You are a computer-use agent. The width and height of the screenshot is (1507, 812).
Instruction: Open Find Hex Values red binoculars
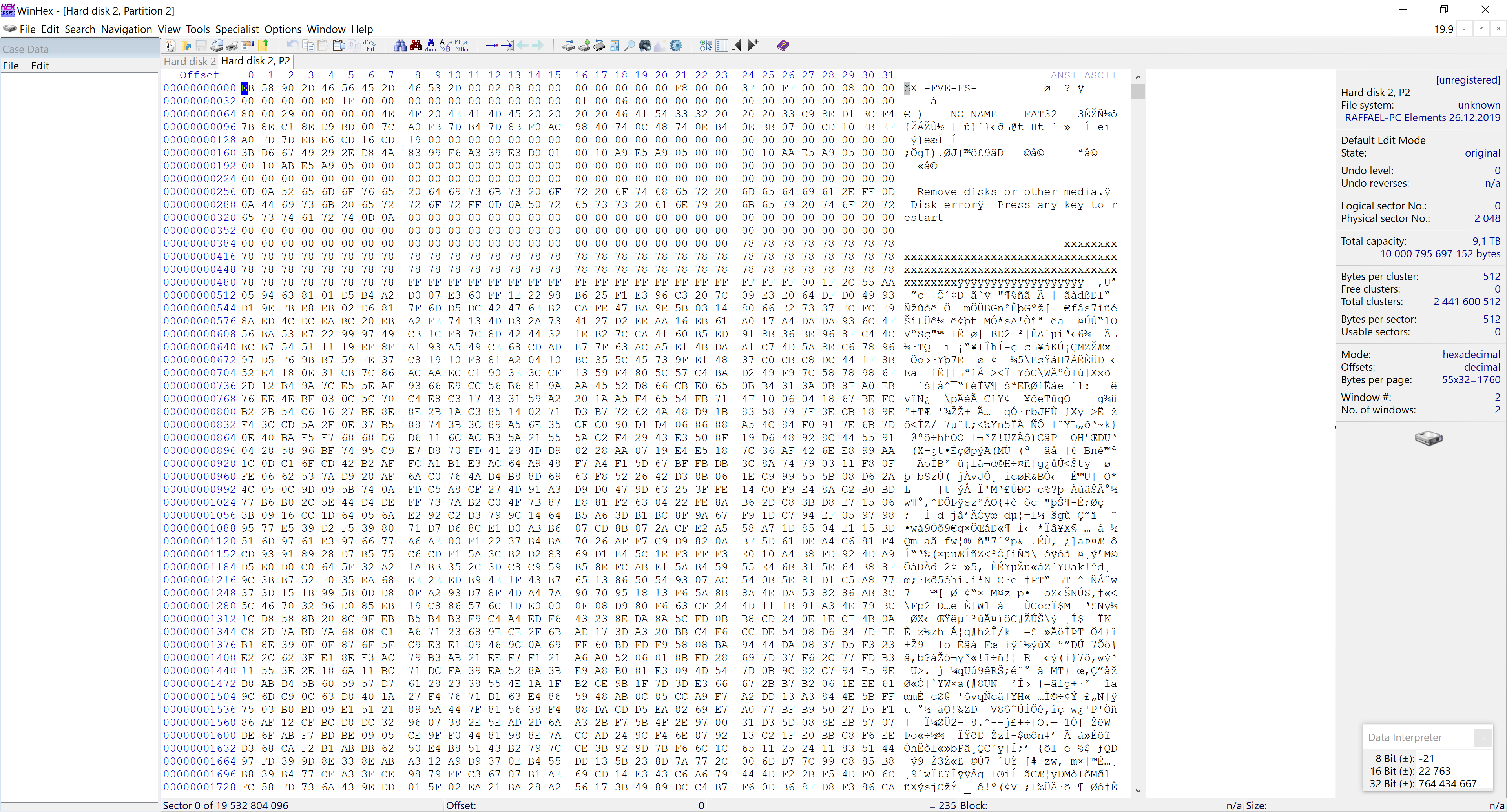416,46
